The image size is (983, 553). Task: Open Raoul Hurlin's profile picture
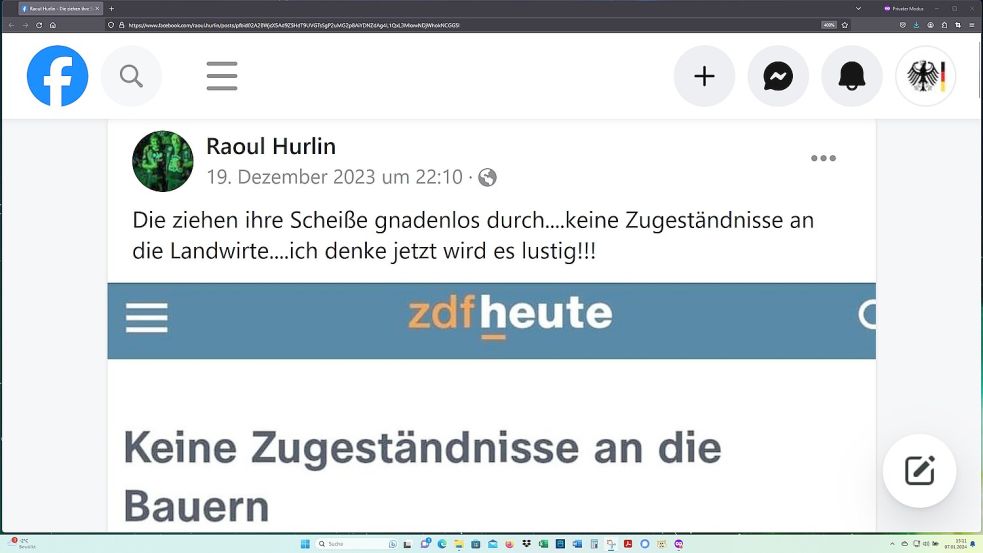(x=162, y=161)
